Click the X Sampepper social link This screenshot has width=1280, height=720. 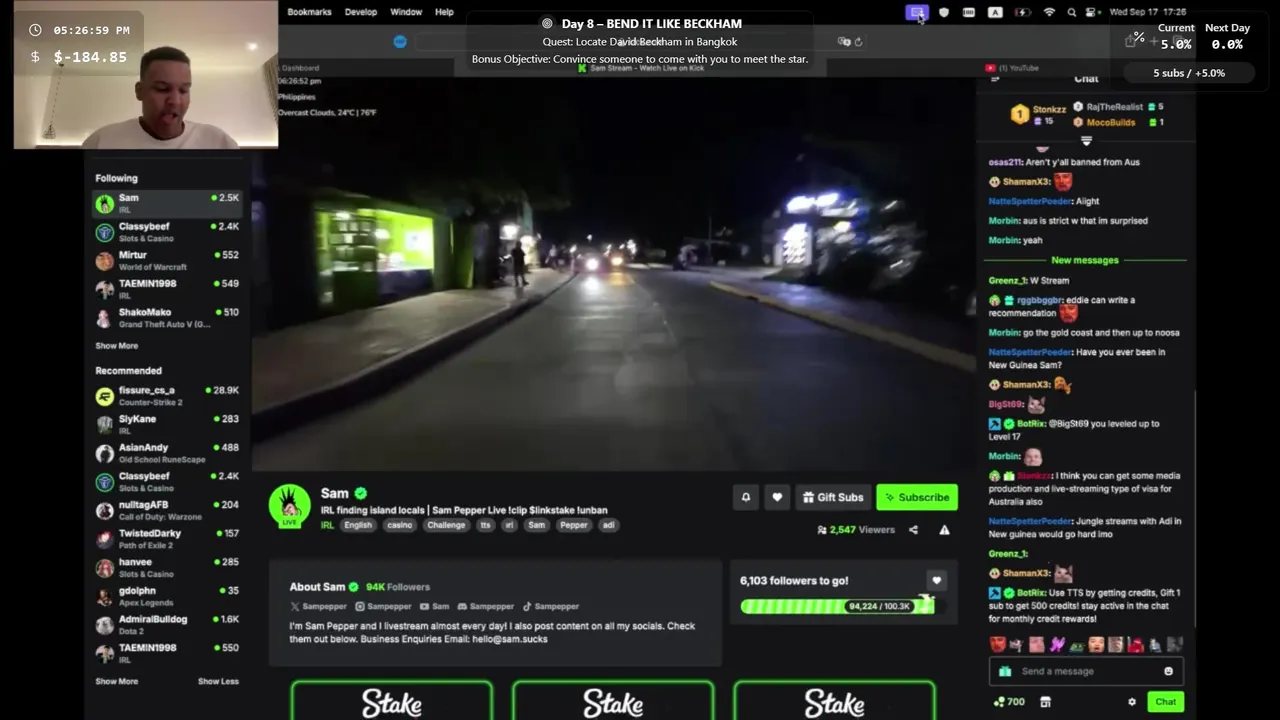pos(318,606)
